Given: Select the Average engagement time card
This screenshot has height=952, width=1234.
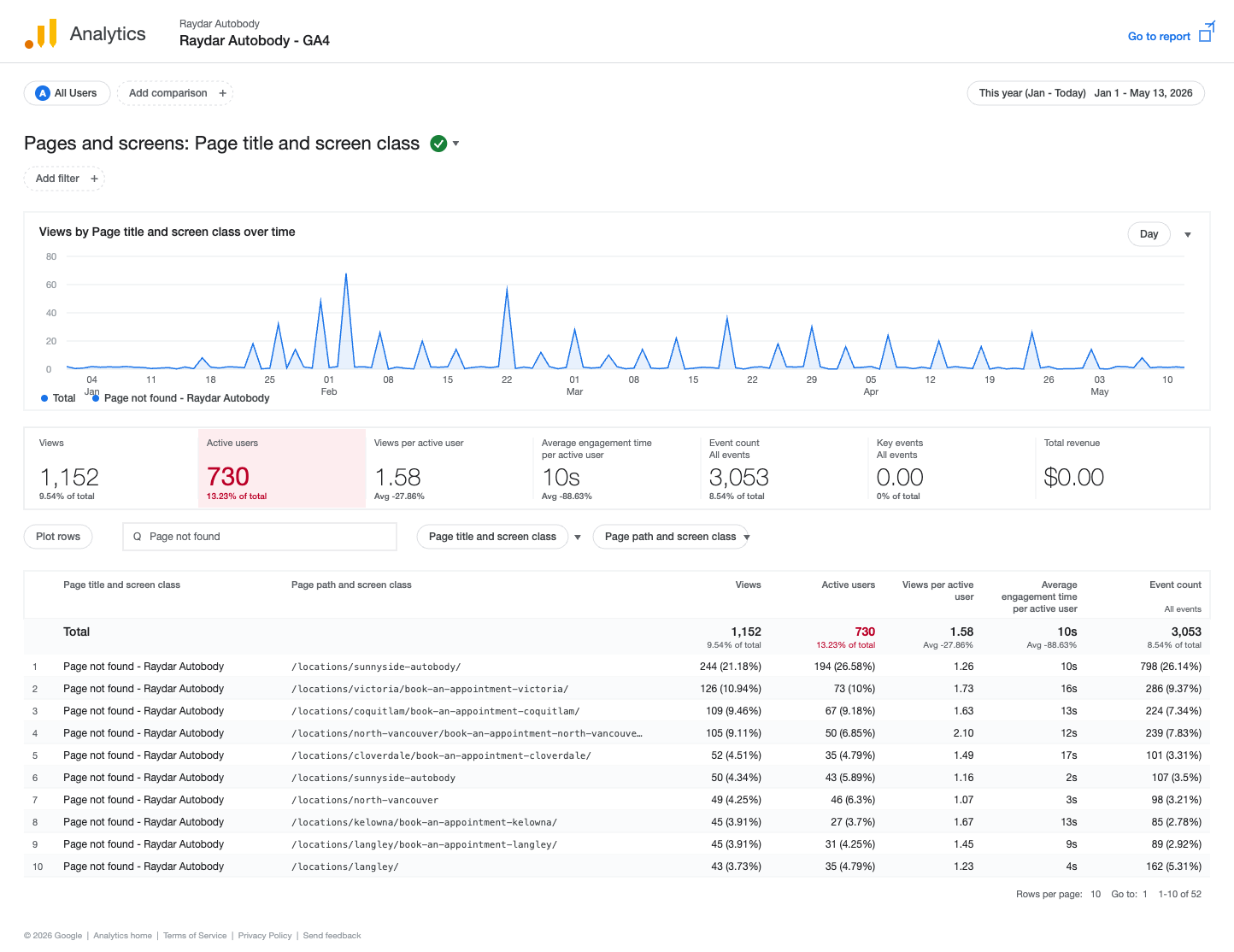Looking at the screenshot, I should click(x=617, y=468).
